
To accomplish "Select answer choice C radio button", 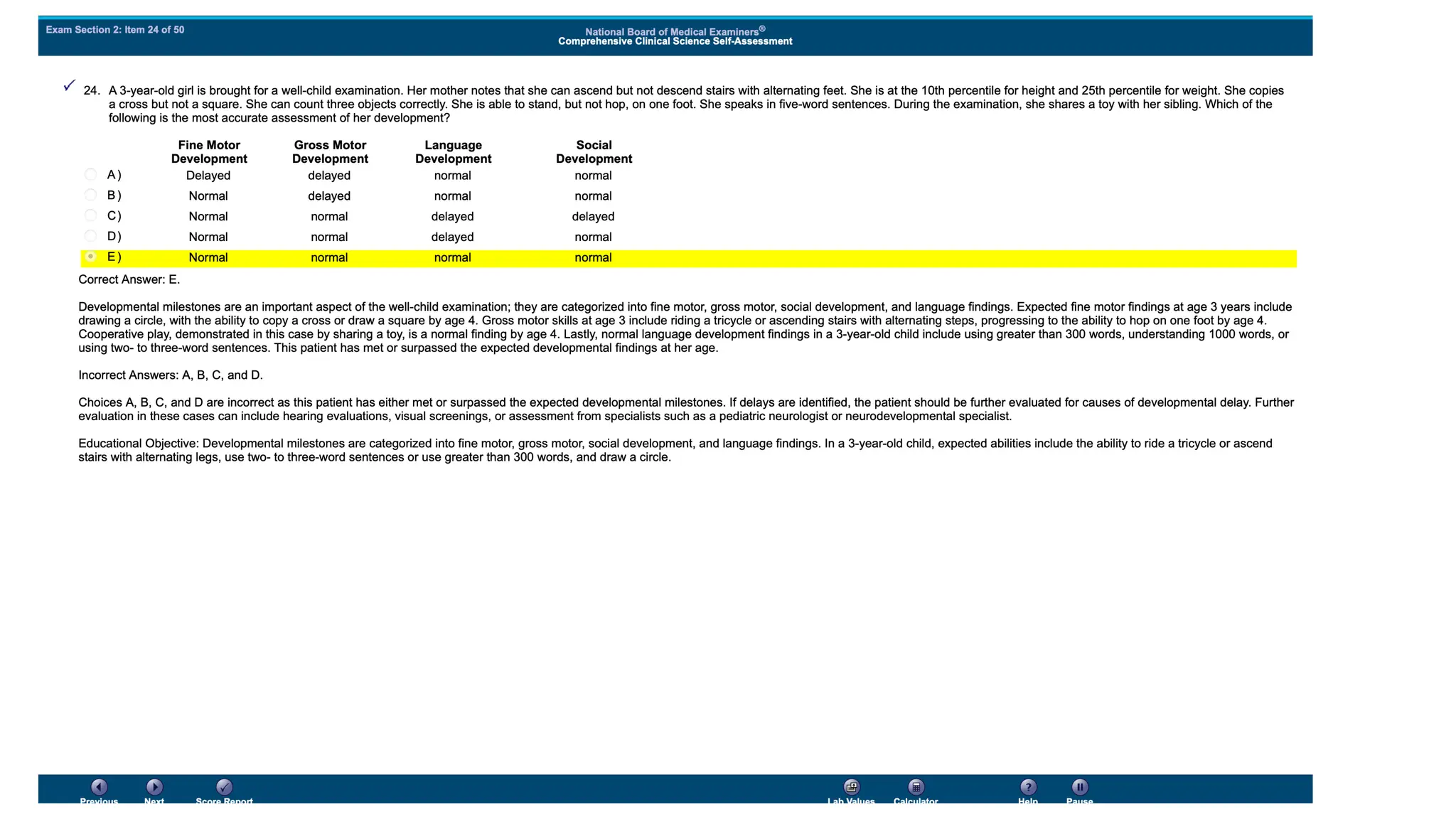I will click(90, 216).
